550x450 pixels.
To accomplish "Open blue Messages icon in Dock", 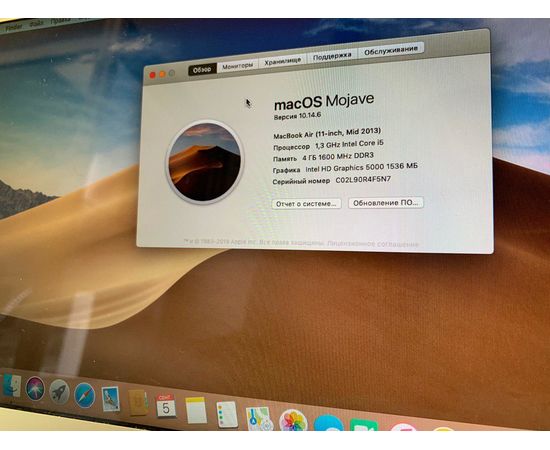I will [328, 423].
